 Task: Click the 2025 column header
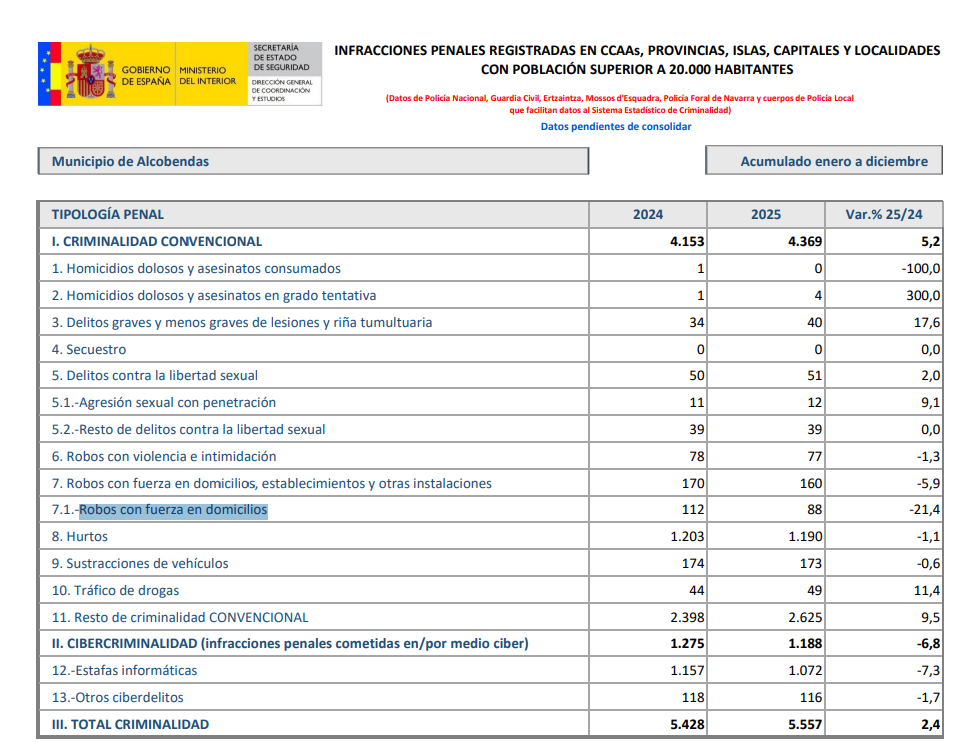(766, 214)
